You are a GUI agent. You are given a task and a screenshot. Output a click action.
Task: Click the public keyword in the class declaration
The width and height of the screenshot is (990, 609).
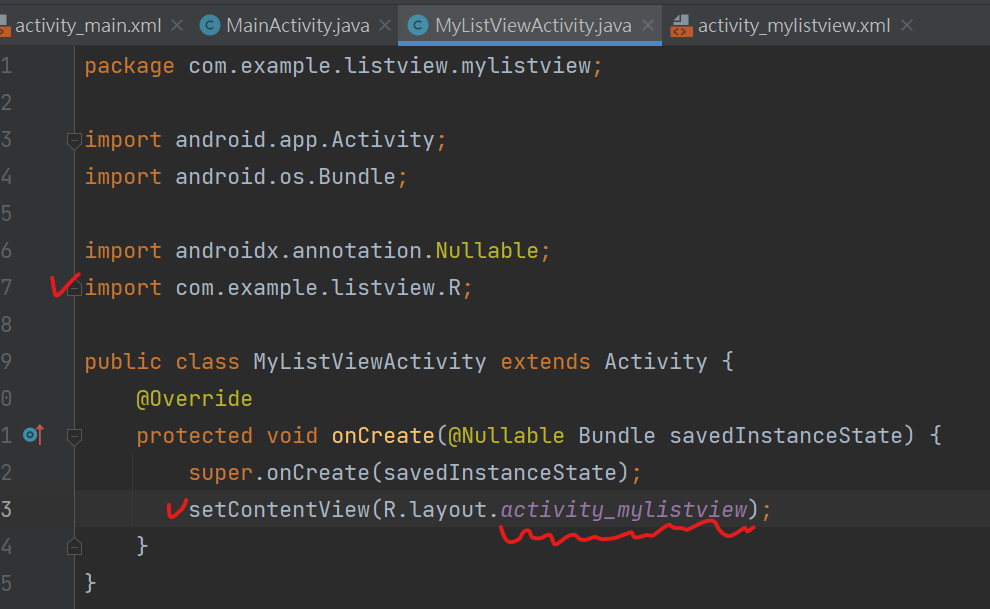123,362
